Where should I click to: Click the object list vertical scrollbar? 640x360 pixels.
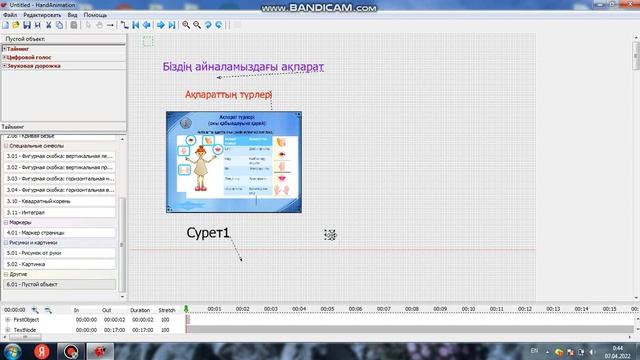coord(122,245)
